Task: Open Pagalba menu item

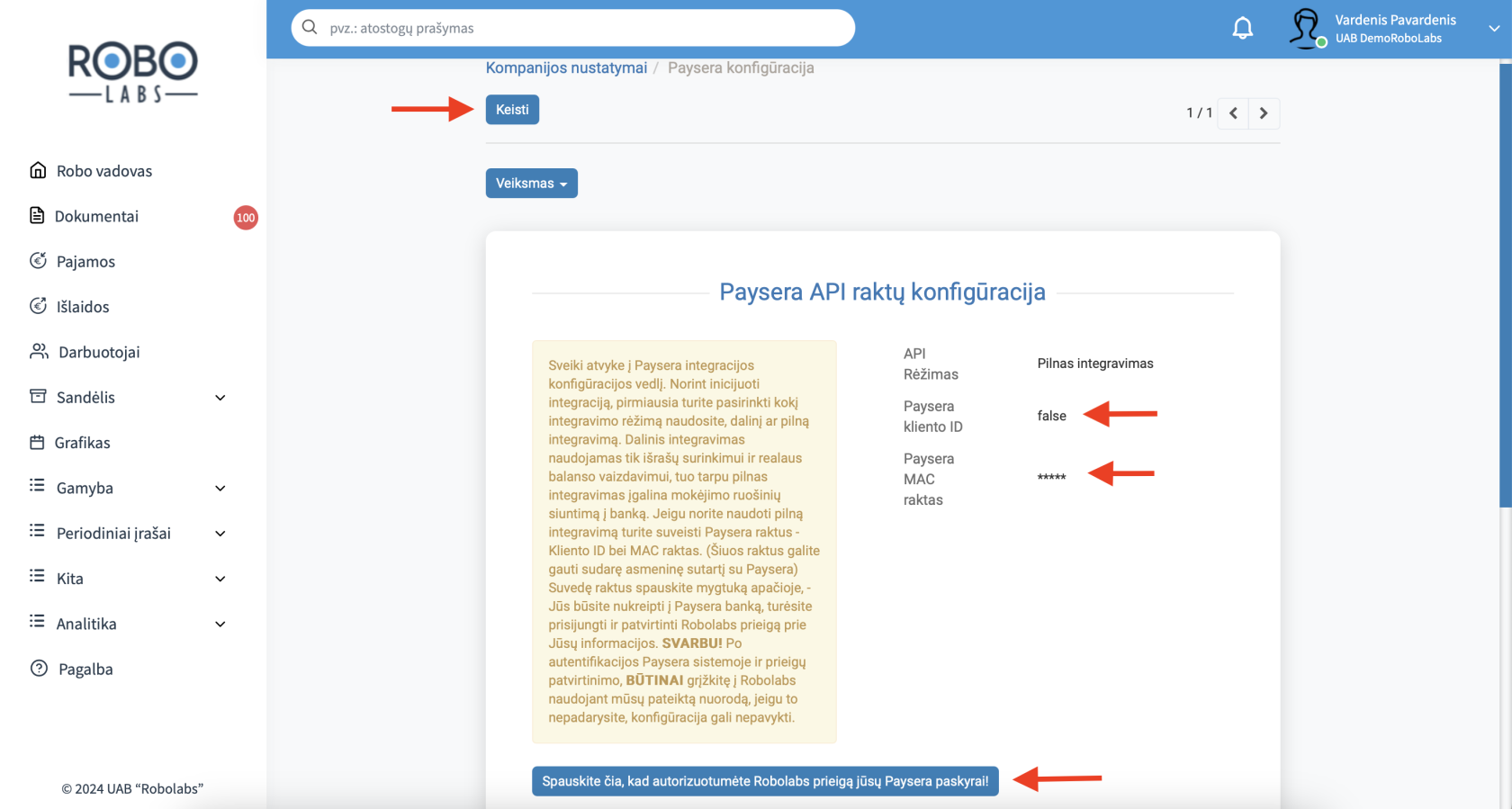Action: tap(85, 670)
